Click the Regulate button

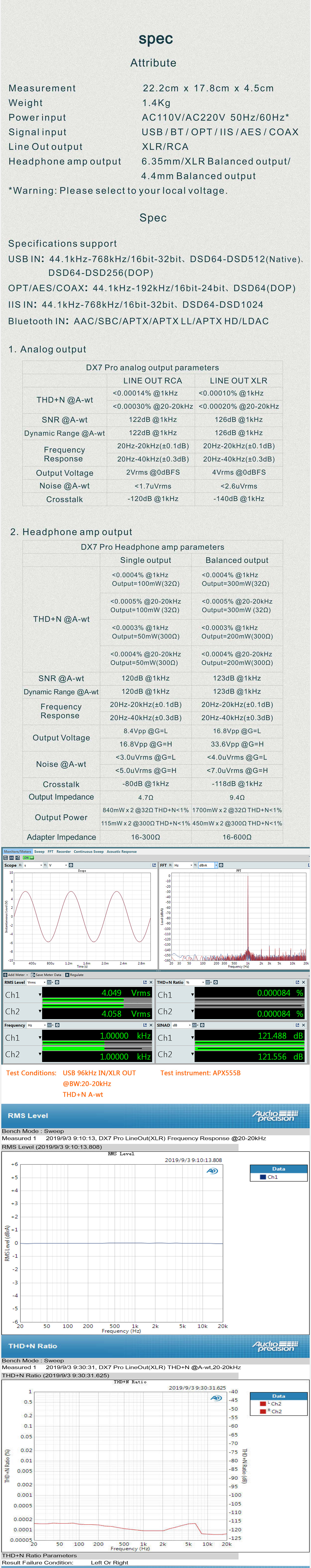[74, 975]
